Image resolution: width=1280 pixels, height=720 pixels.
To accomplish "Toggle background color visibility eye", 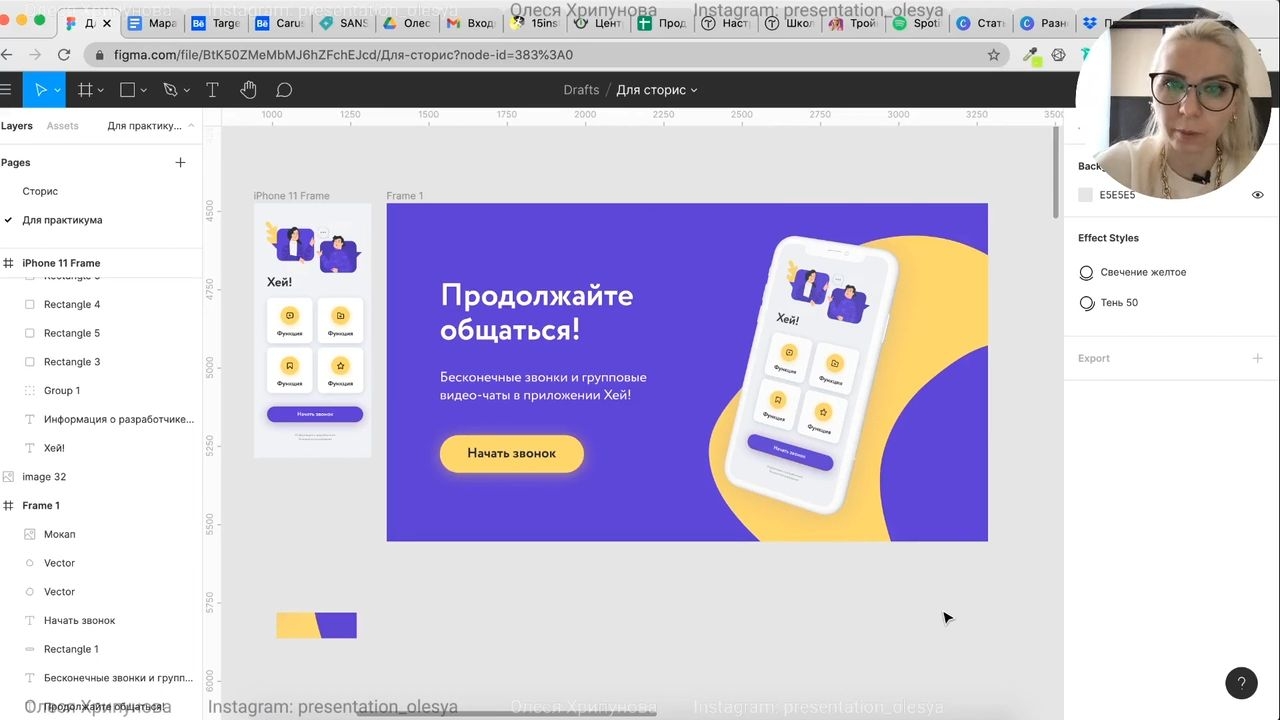I will coord(1257,195).
